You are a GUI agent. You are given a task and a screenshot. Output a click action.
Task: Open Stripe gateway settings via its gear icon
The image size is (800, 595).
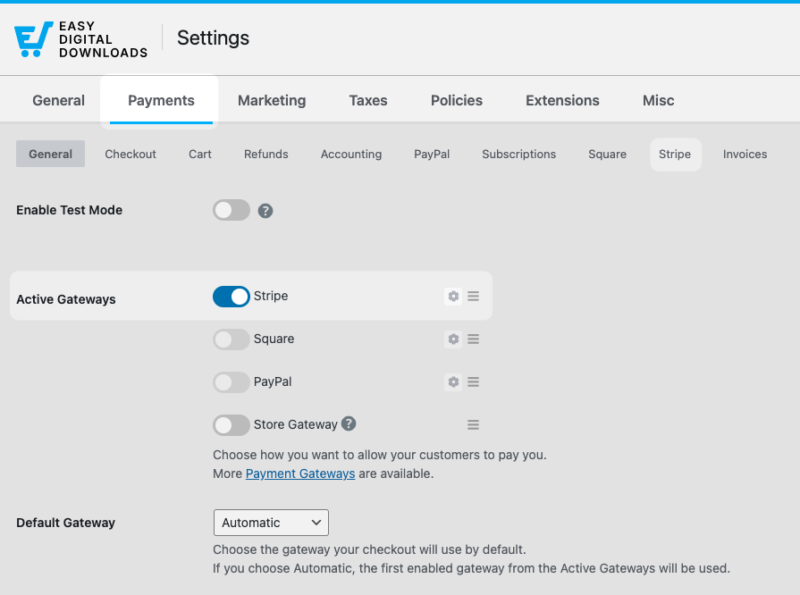(x=453, y=296)
